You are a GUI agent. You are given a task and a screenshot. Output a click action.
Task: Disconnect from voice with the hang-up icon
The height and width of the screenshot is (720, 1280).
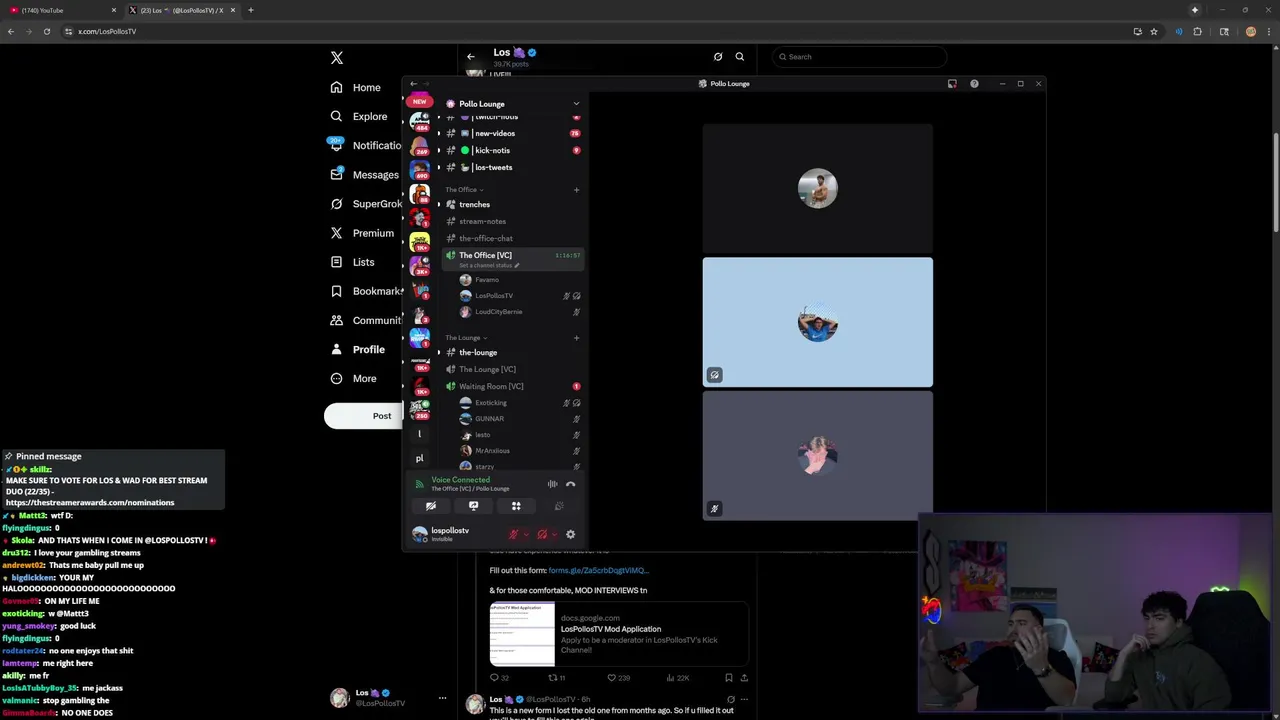(x=571, y=484)
